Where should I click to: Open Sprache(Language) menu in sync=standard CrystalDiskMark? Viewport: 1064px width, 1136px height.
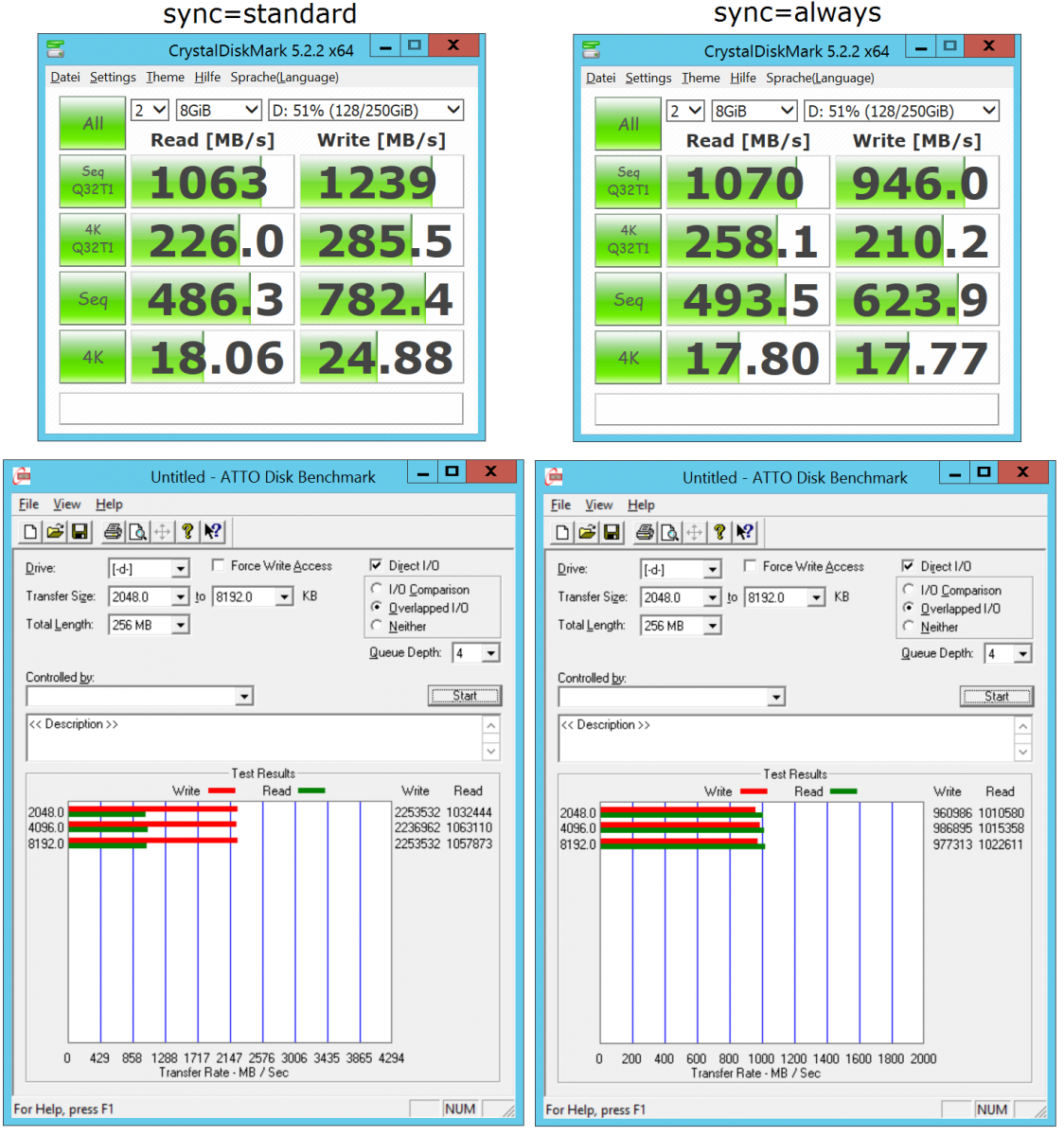tap(284, 78)
